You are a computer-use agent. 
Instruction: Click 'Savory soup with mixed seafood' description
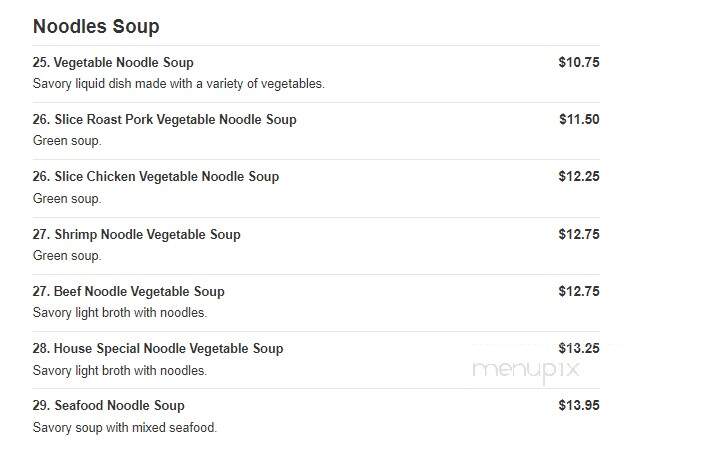click(125, 427)
